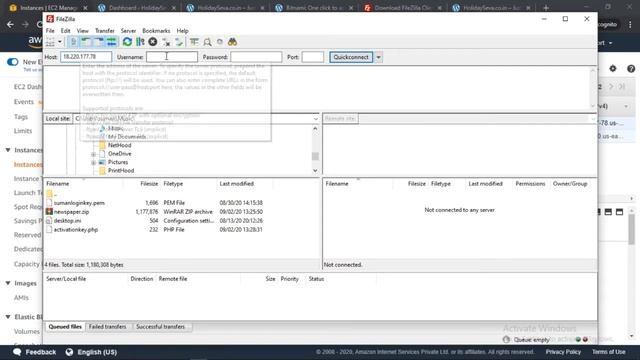Viewport: 640px width, 360px height.
Task: Cancel current operation icon
Action: pyautogui.click(x=153, y=42)
